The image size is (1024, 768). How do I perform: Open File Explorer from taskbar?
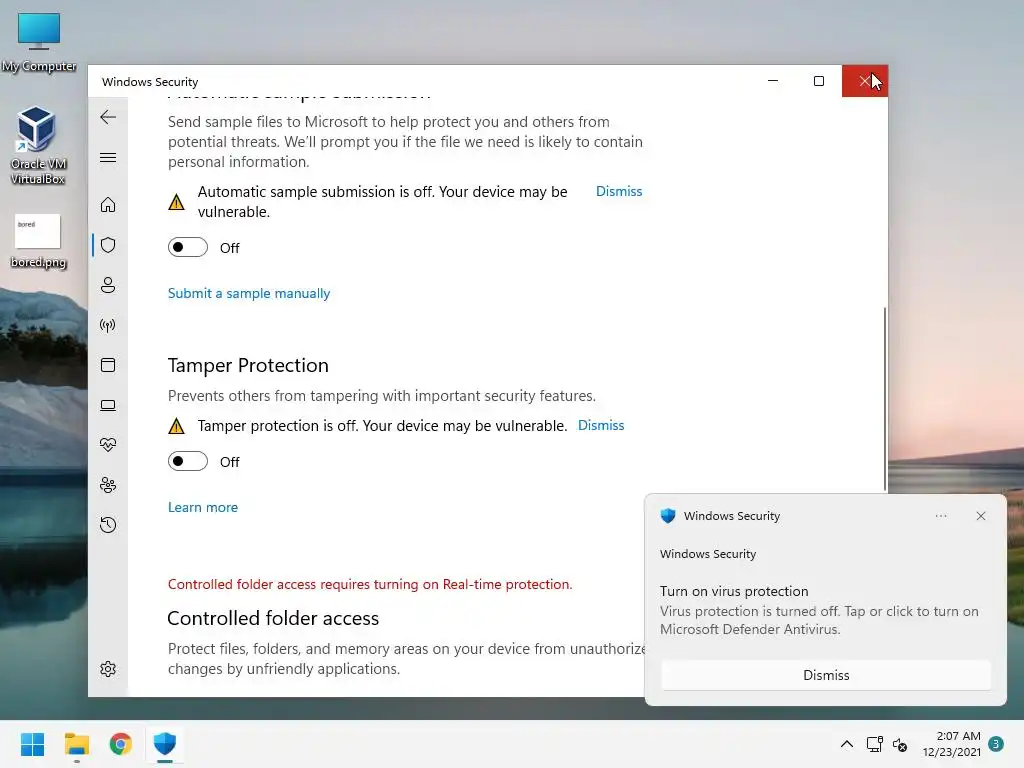tap(76, 744)
